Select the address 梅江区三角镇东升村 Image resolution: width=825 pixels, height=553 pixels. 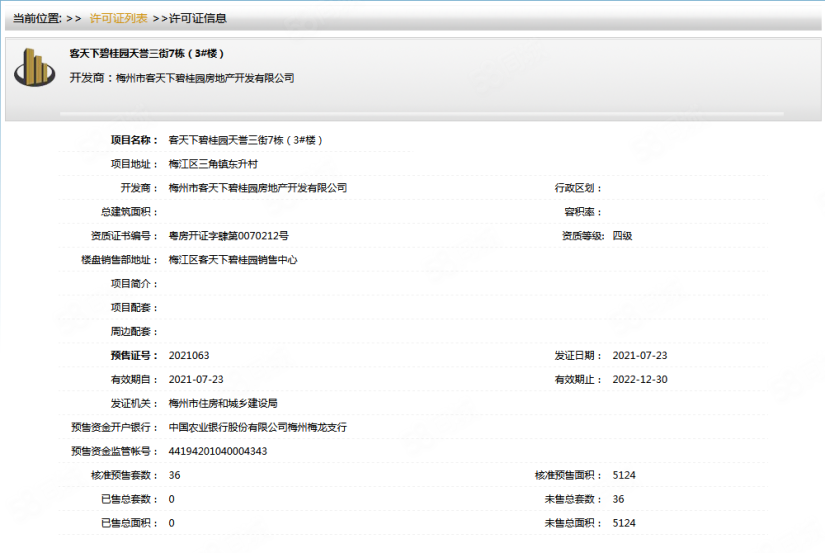tap(213, 164)
